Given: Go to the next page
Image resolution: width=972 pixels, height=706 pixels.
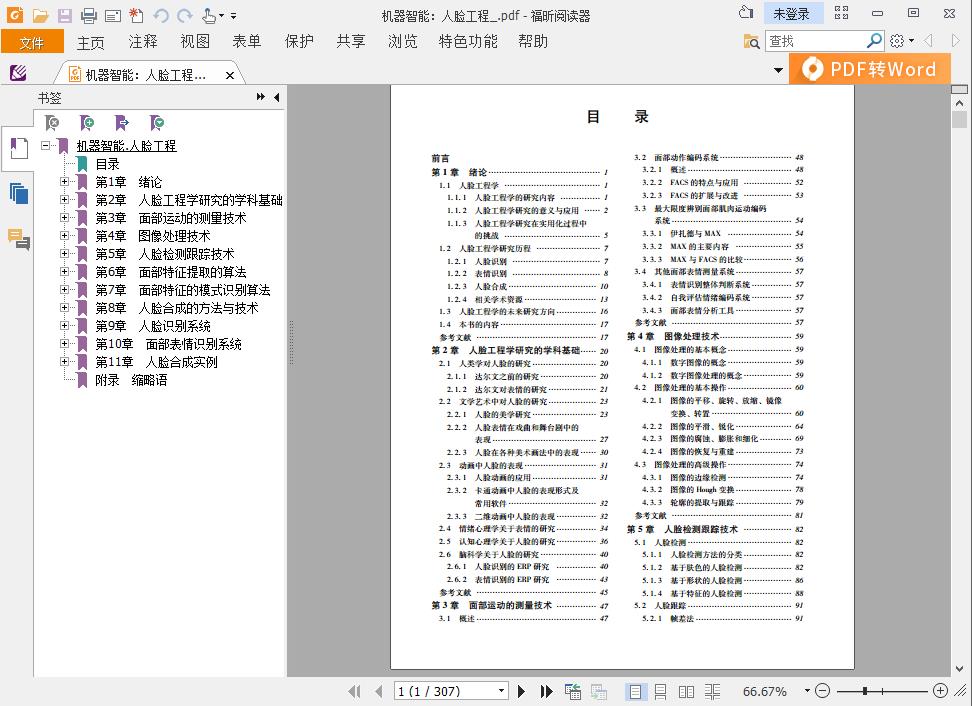Looking at the screenshot, I should pos(521,691).
